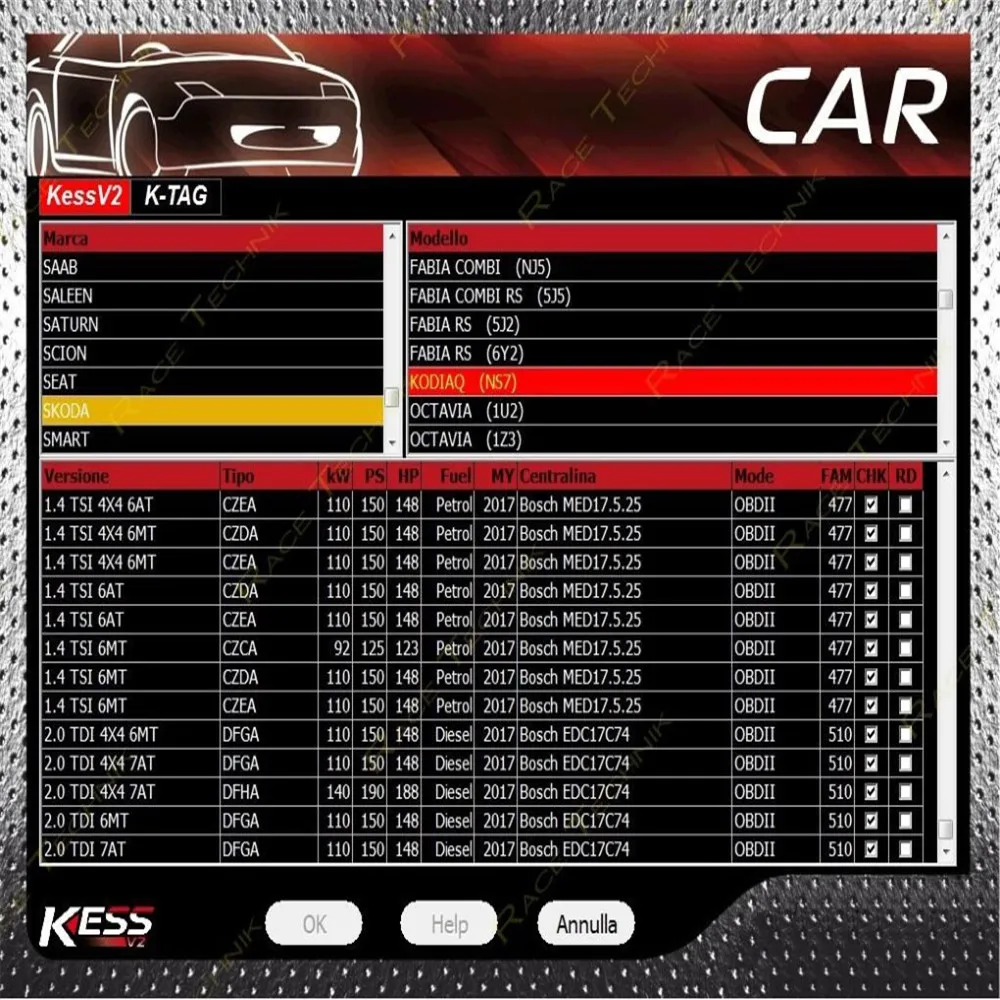
Task: Click the Marca list scrollbar thumb
Action: [392, 398]
